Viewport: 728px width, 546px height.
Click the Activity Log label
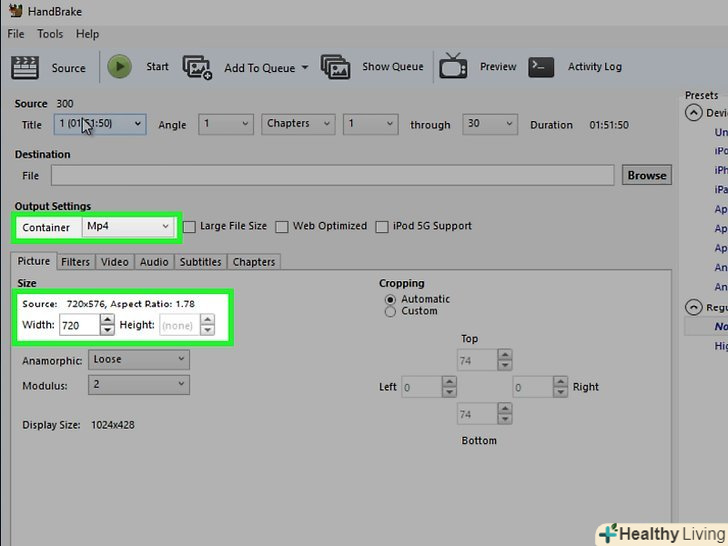pos(595,66)
